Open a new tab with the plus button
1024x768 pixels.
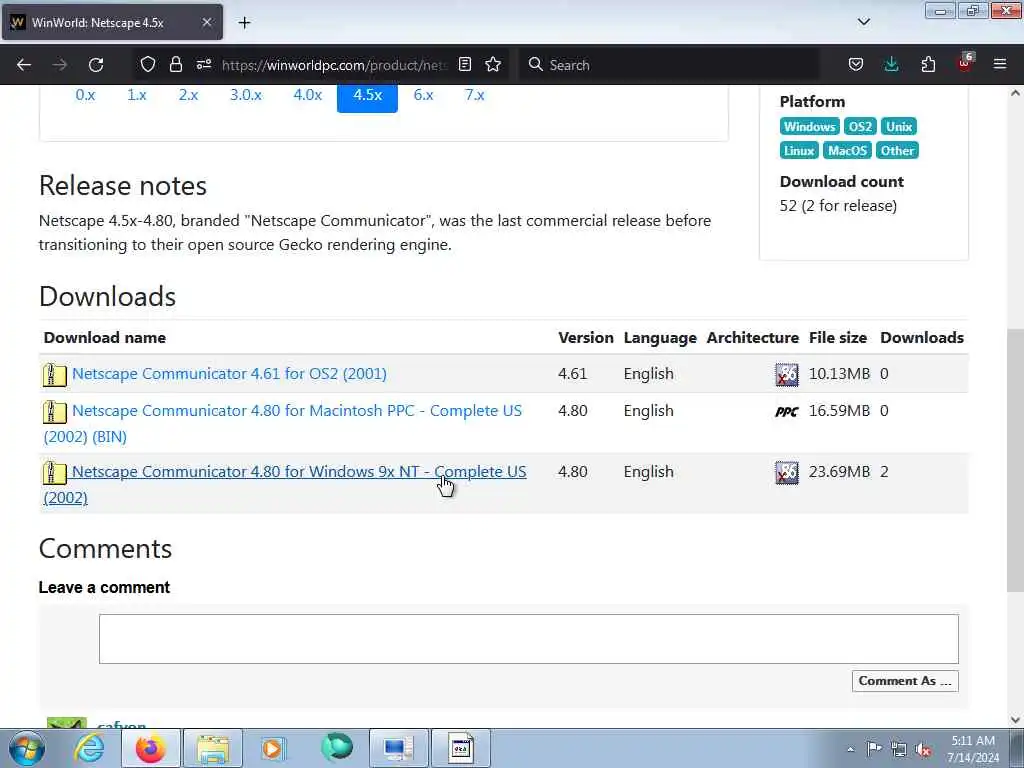click(x=244, y=23)
